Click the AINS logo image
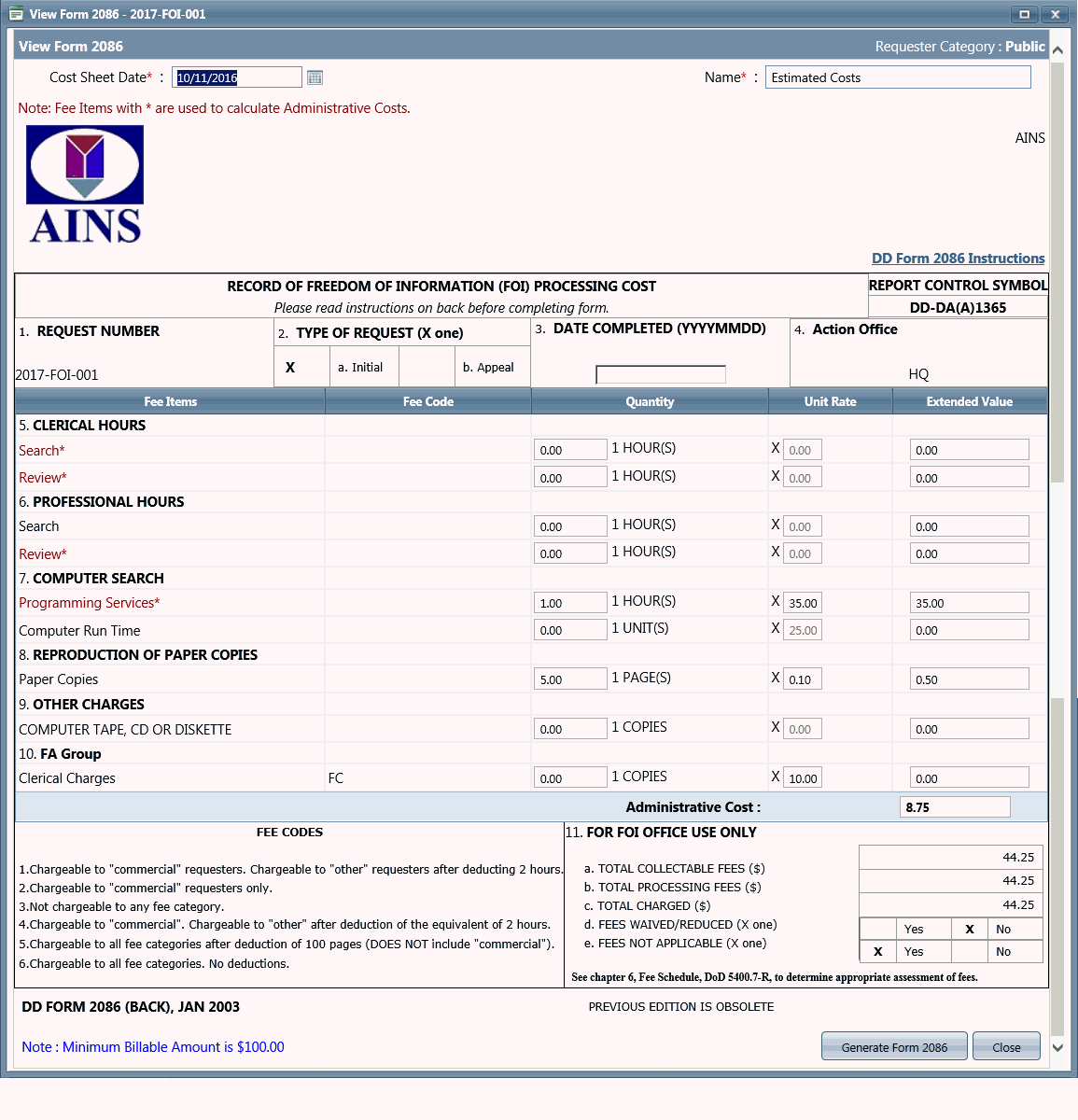This screenshot has height=1120, width=1078. (x=85, y=185)
